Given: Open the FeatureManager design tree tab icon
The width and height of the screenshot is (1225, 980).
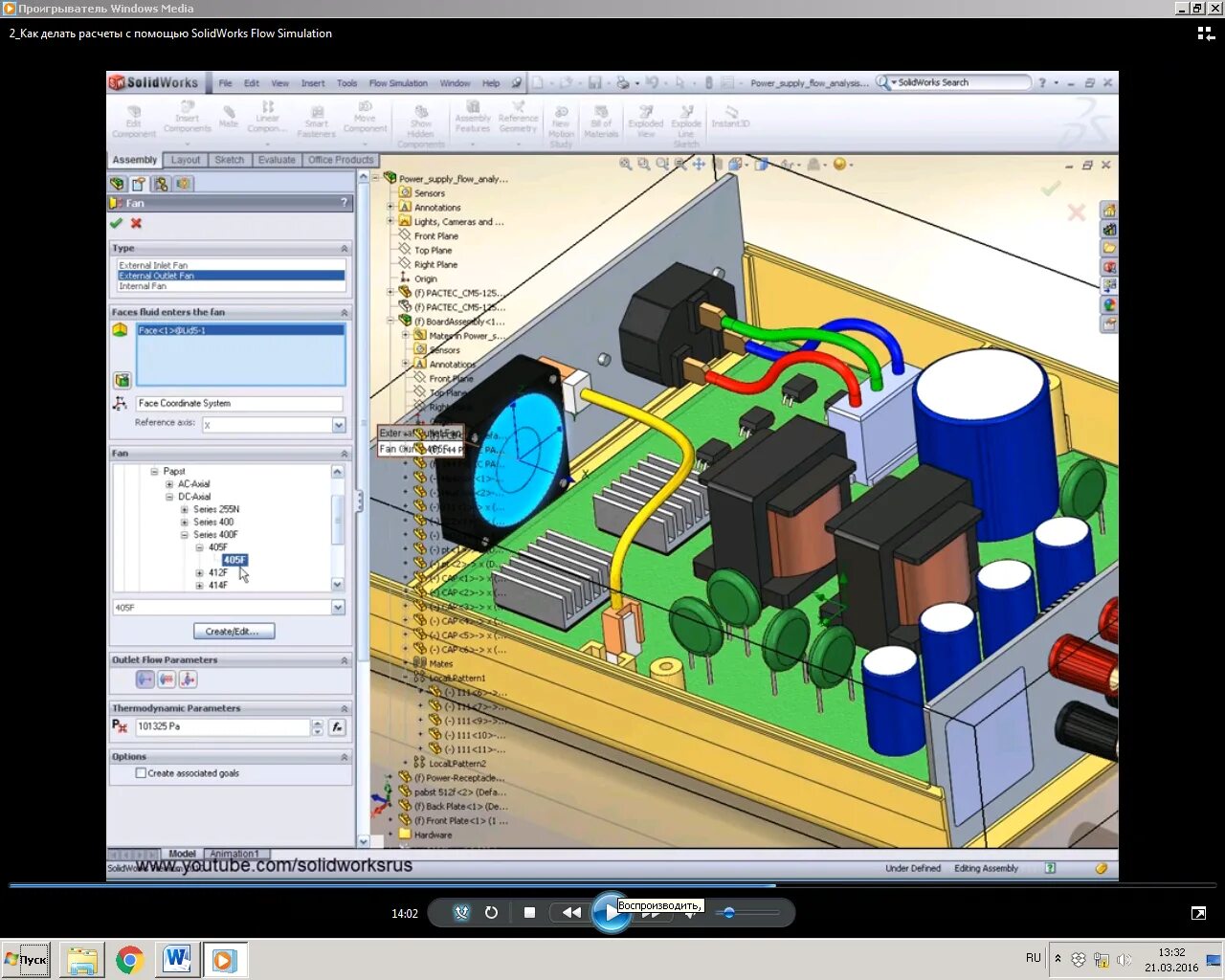Looking at the screenshot, I should point(117,184).
